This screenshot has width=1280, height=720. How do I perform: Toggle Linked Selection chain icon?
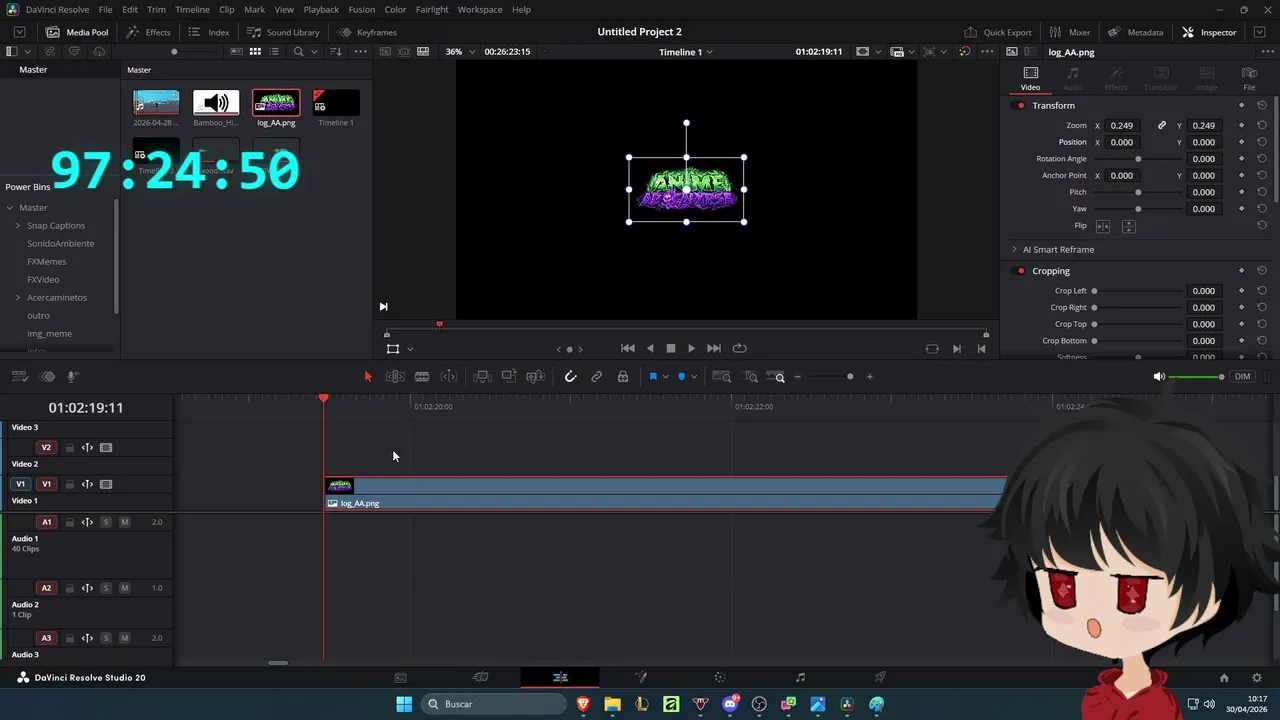click(597, 377)
